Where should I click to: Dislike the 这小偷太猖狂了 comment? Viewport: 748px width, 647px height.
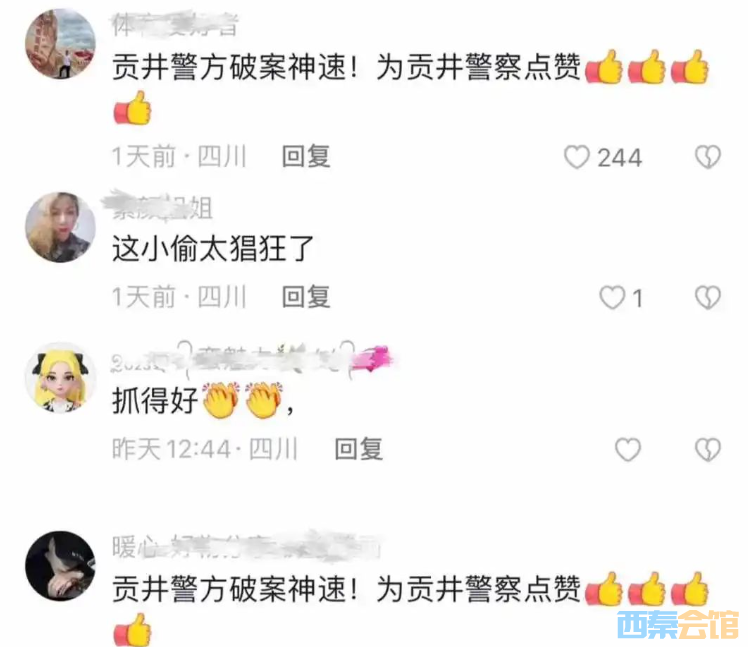point(708,297)
